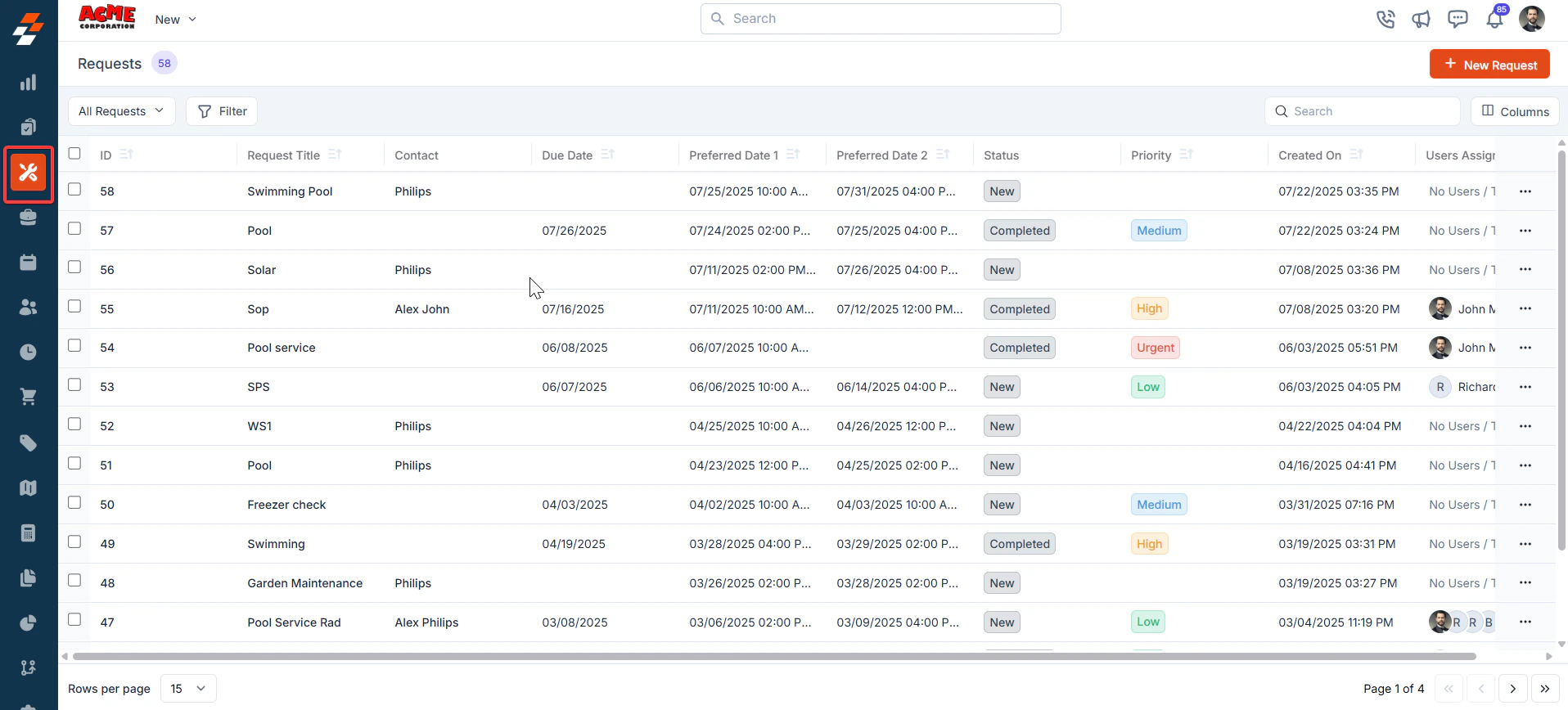Viewport: 1568px width, 710px height.
Task: Open the calculator sidebar icon
Action: pos(28,532)
